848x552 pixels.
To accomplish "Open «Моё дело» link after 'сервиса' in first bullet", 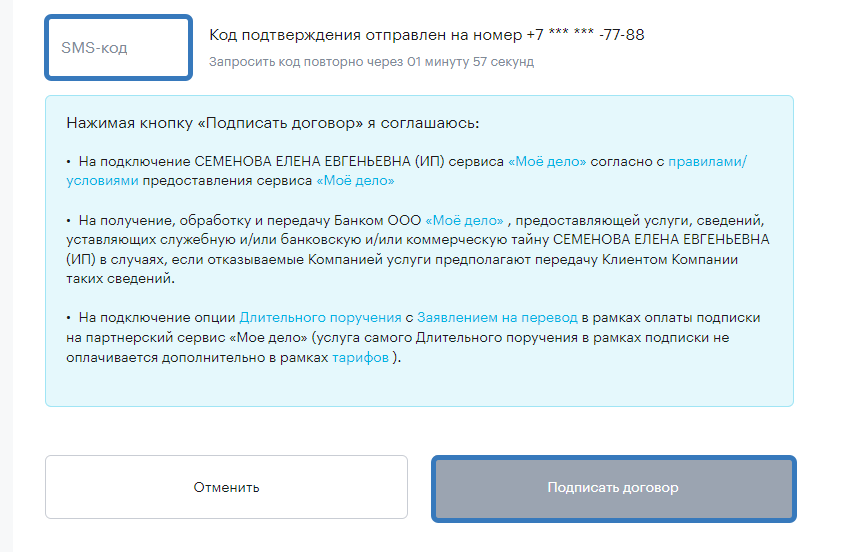I will [547, 162].
